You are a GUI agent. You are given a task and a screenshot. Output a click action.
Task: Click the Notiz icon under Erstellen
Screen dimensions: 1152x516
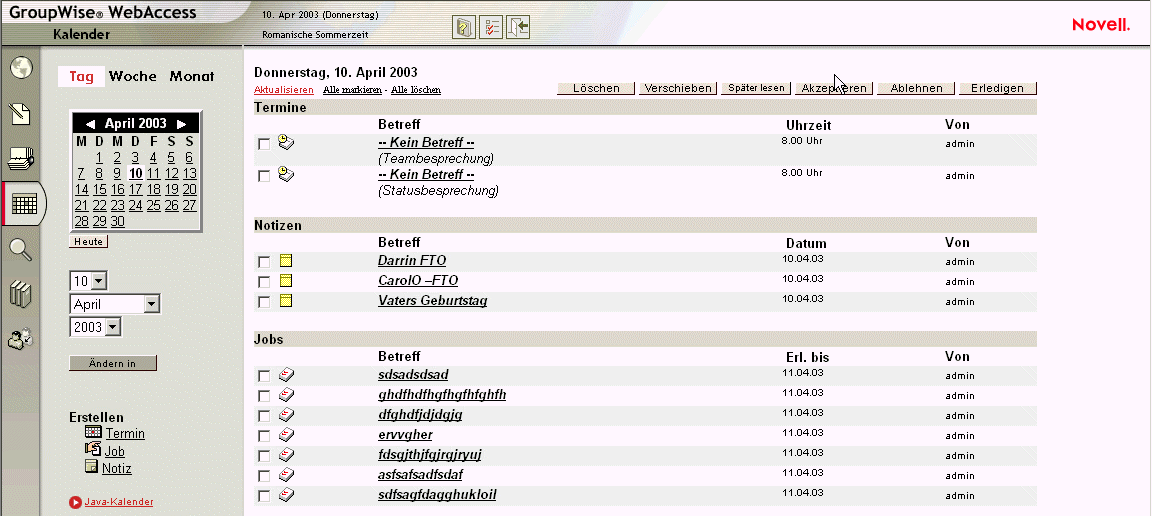[x=92, y=467]
